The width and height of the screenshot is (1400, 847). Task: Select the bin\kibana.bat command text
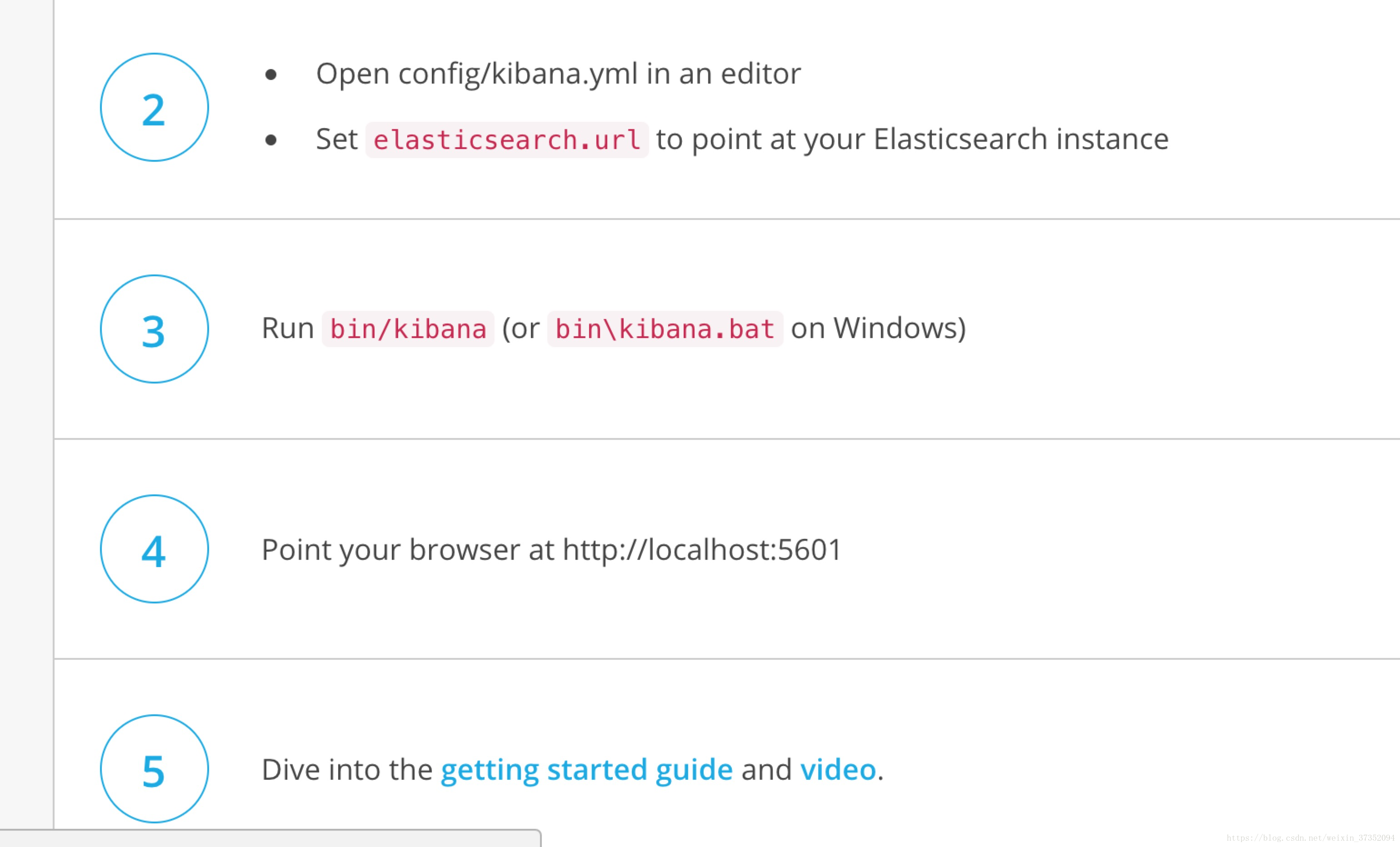tap(665, 329)
